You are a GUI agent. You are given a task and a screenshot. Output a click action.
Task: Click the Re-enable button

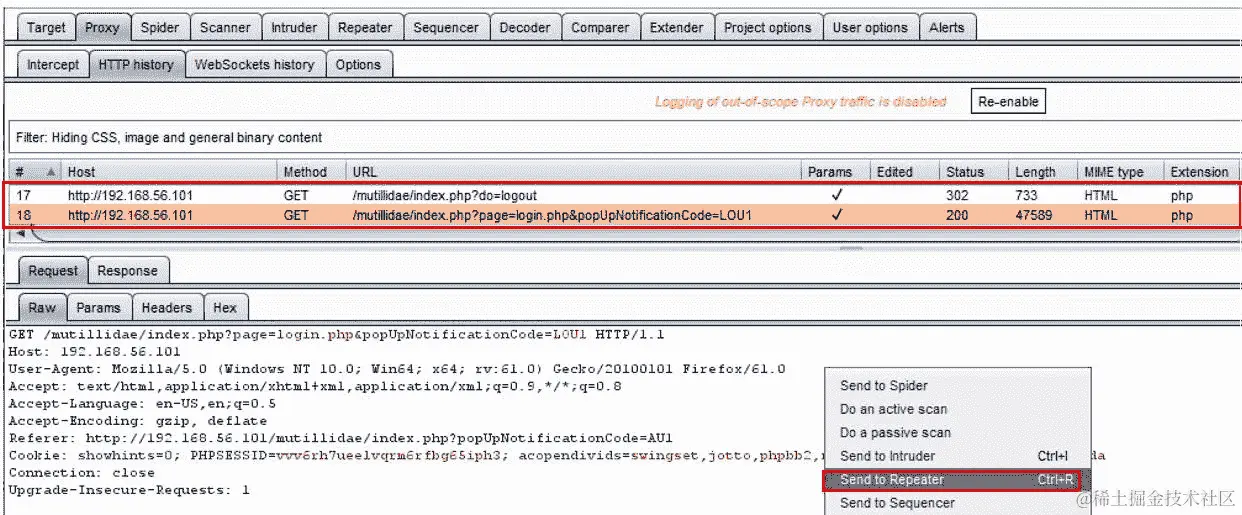1008,101
